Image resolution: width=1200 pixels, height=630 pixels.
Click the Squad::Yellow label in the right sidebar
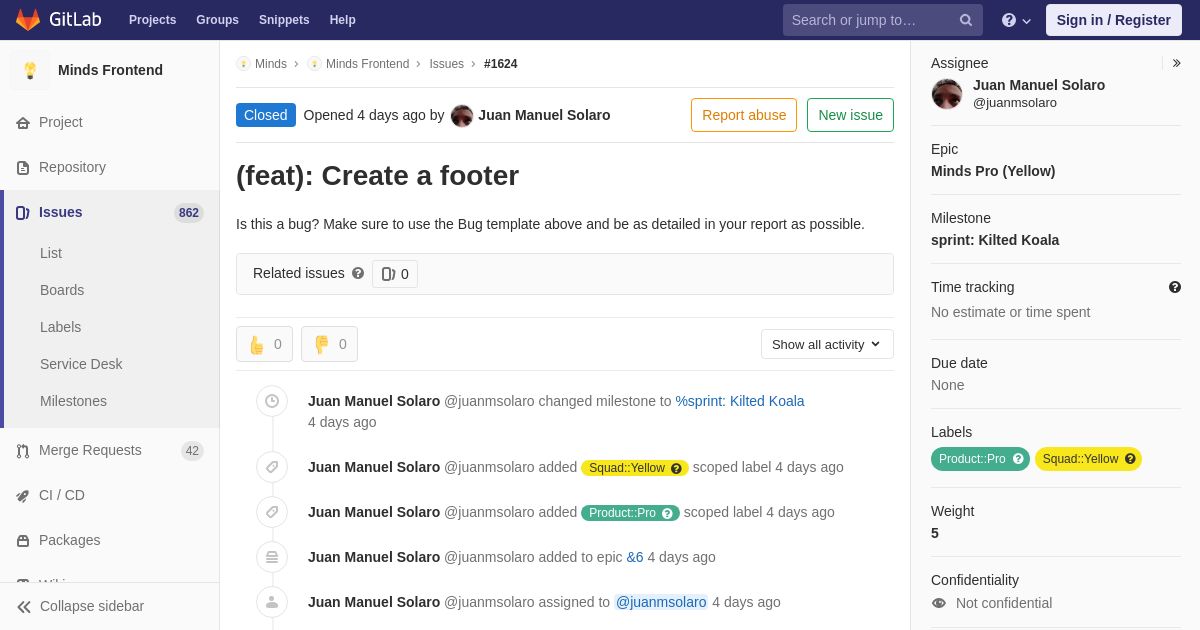(1080, 459)
